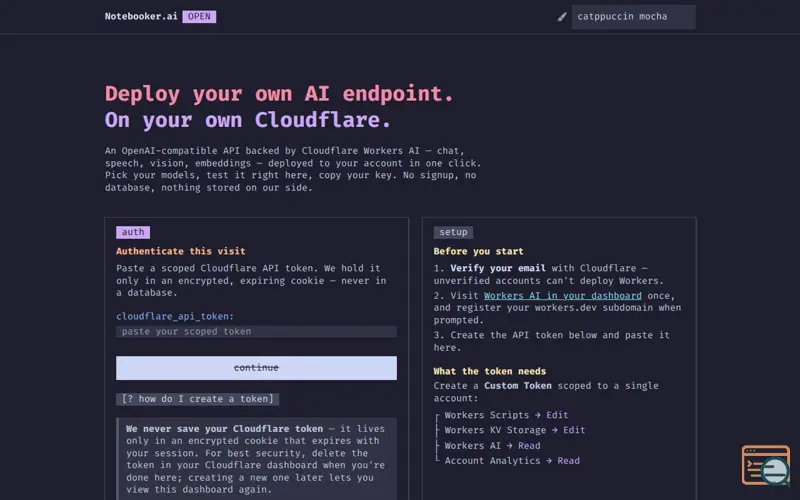Screen dimensions: 800x500
Task: Click the OPEN badge in header
Action: click(199, 17)
